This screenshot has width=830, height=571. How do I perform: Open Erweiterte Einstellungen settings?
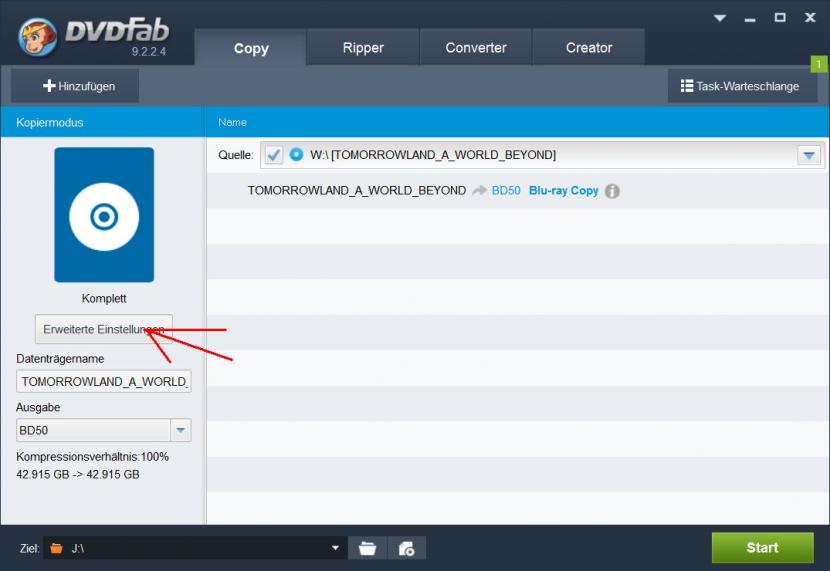104,329
